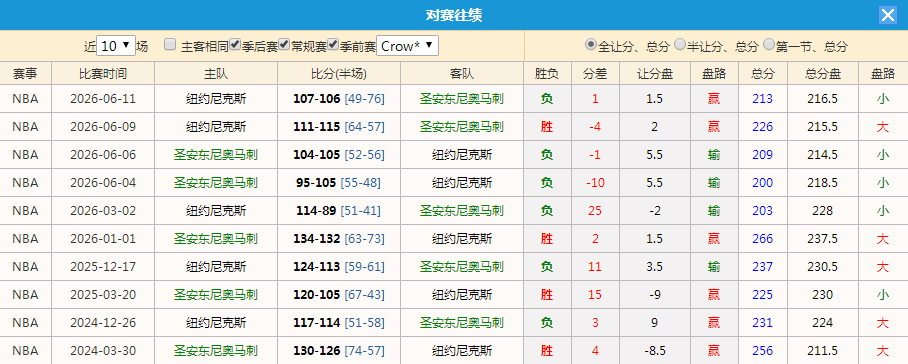Viewport: 908px width, 364px height.
Task: Click handicap -8.5 in 2024-03-30 row
Action: point(655,351)
